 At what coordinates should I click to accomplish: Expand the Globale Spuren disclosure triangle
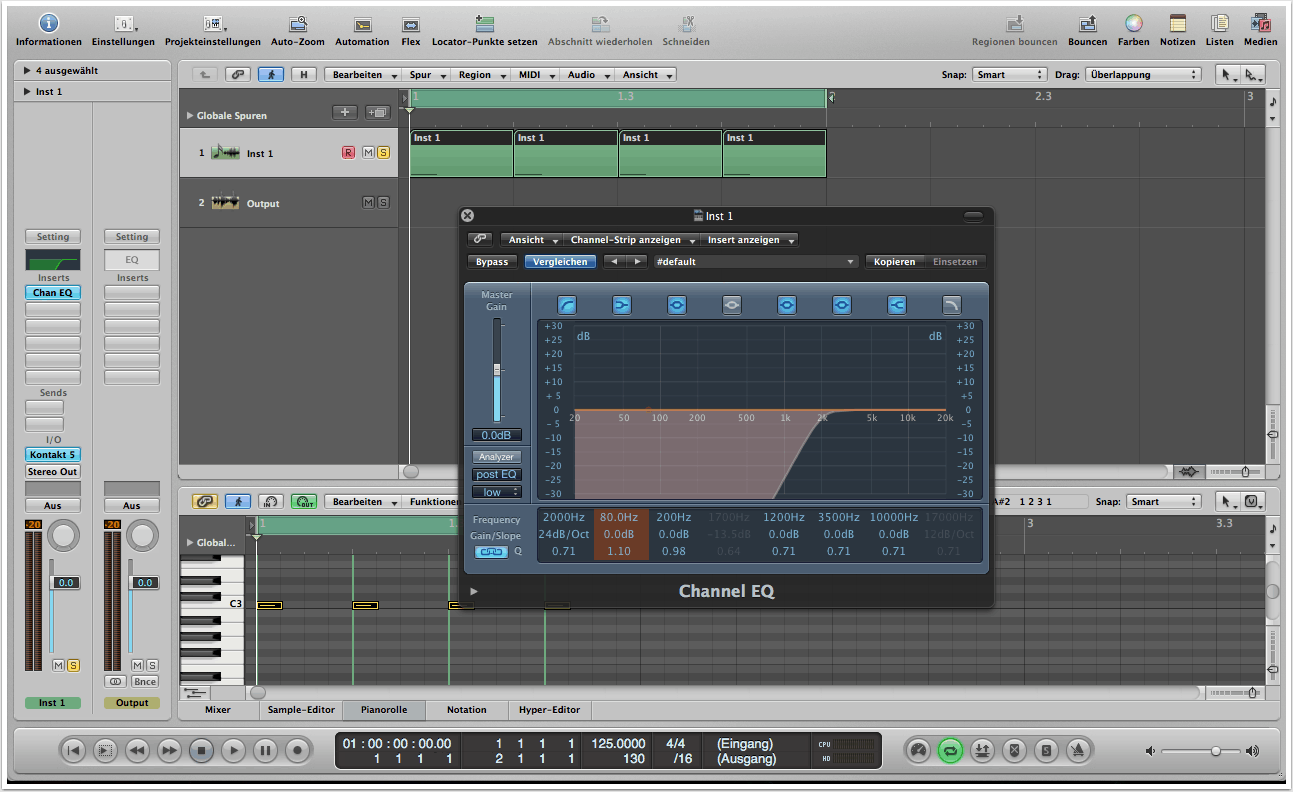click(190, 116)
